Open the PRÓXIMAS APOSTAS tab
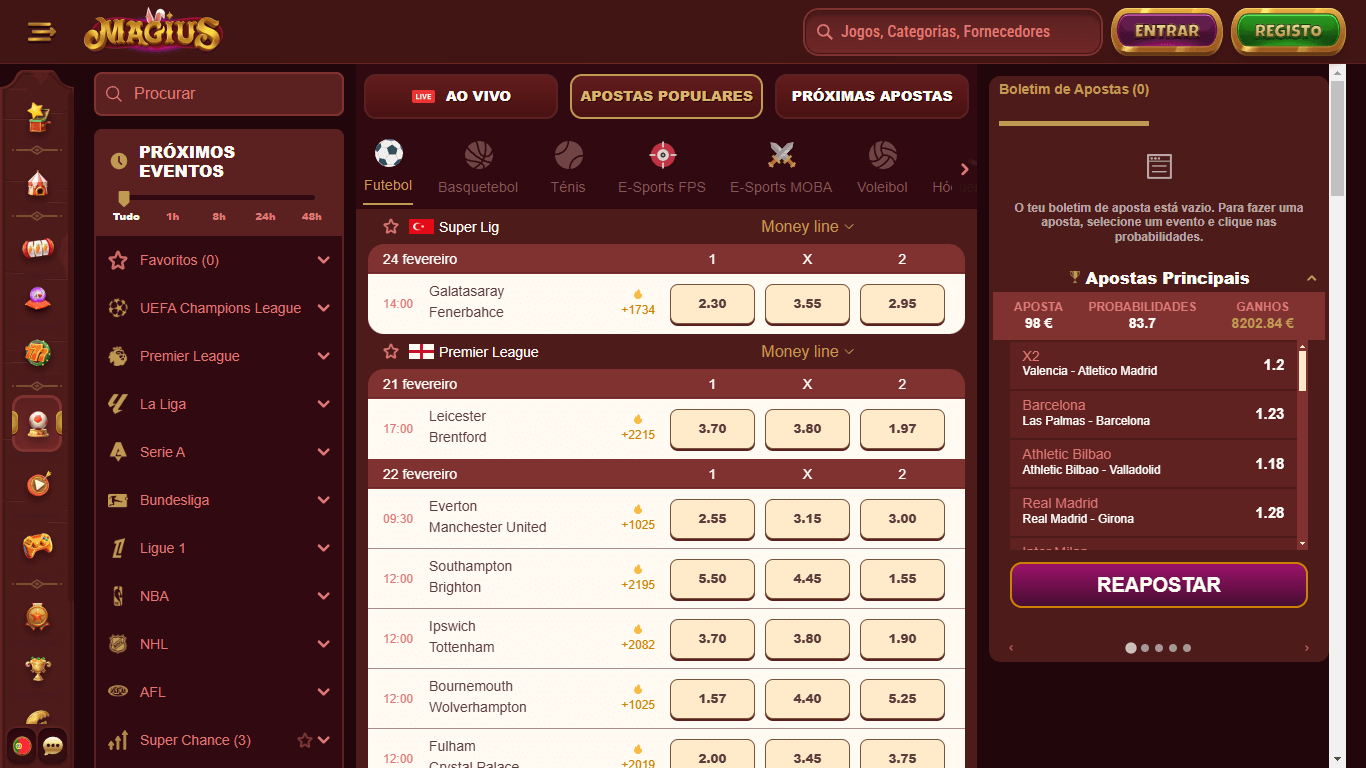1366x768 pixels. [x=871, y=96]
